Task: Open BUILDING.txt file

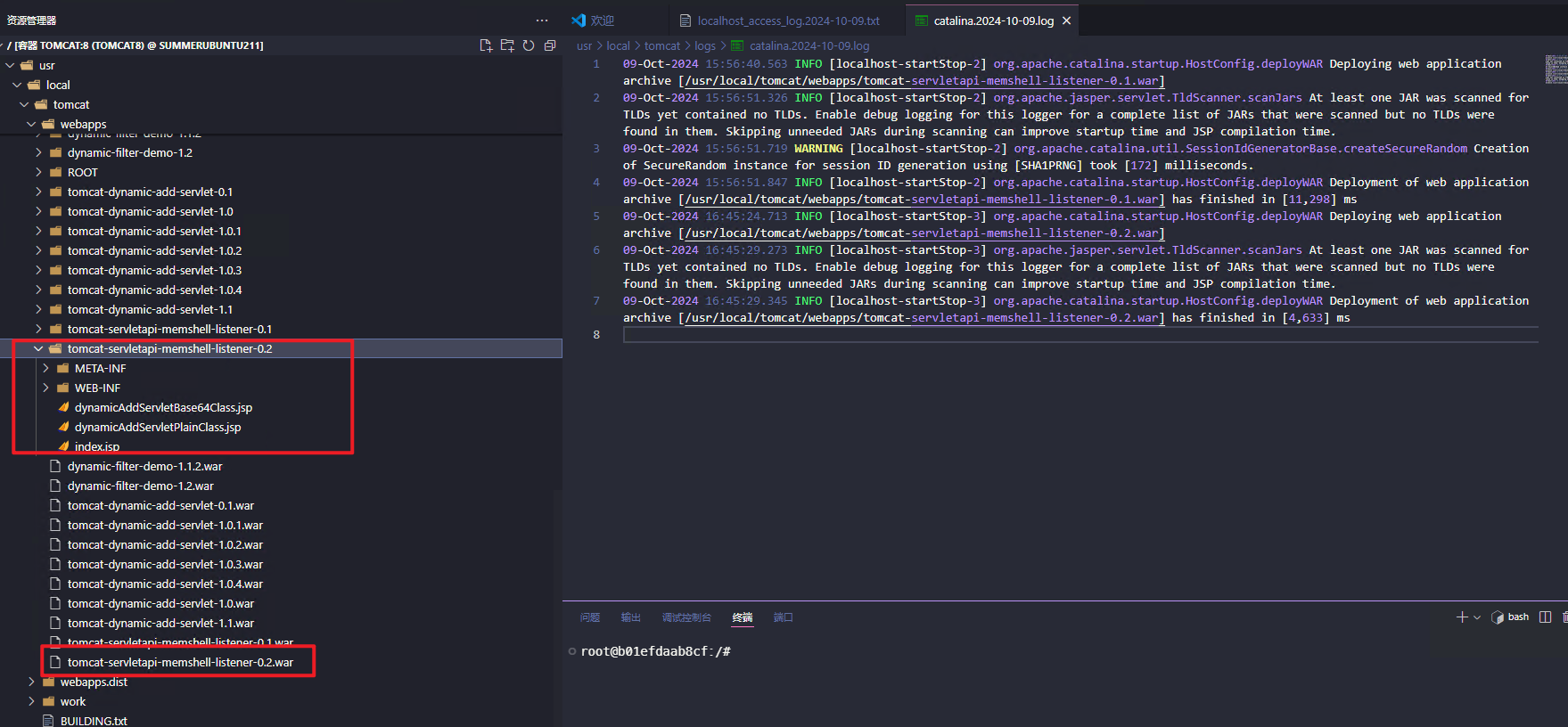Action: pos(94,721)
